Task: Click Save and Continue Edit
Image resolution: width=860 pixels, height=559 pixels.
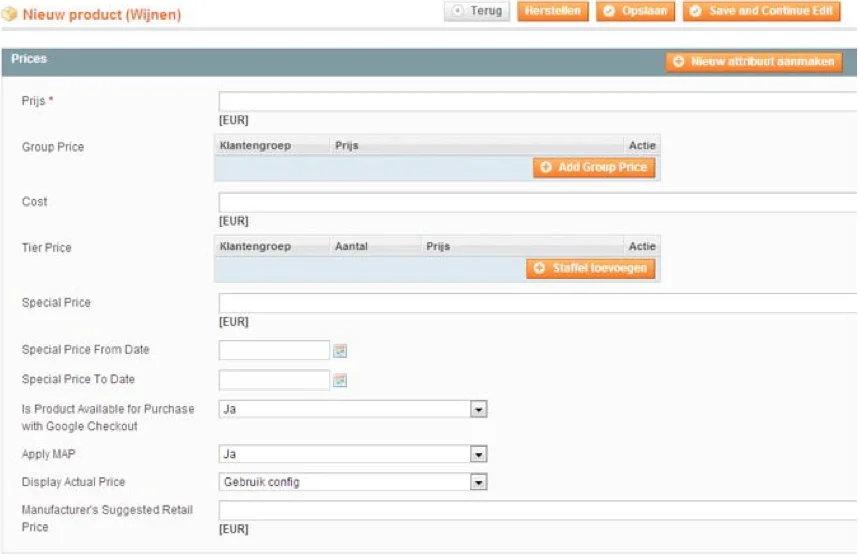Action: 762,11
